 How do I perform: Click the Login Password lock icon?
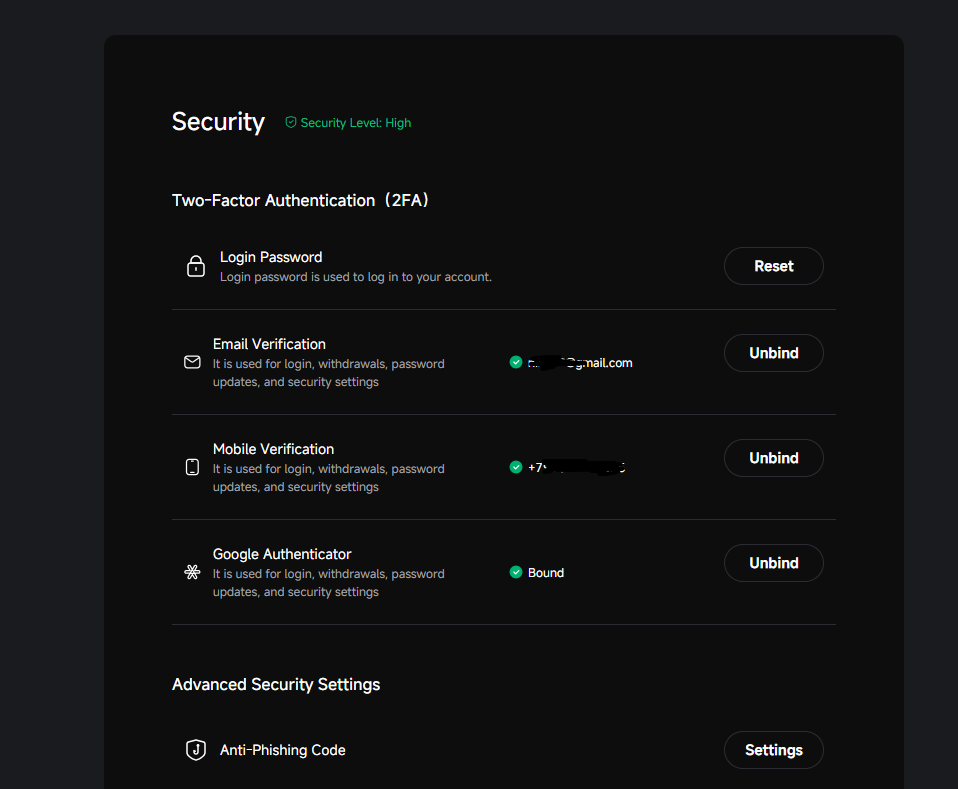click(196, 266)
